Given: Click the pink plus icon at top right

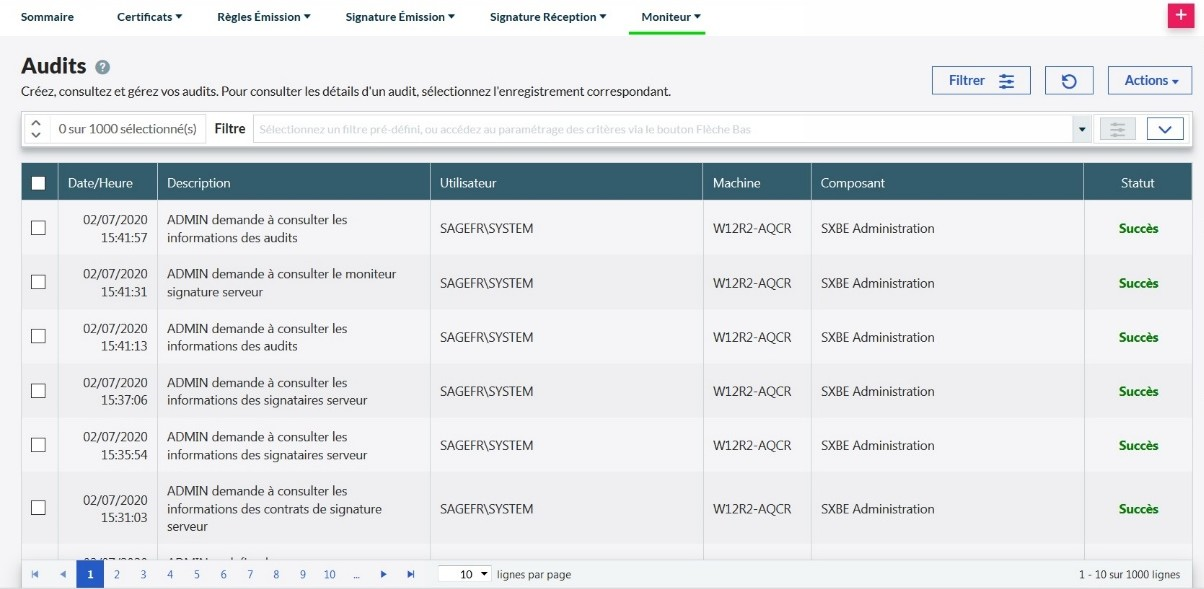Looking at the screenshot, I should click(x=1183, y=16).
